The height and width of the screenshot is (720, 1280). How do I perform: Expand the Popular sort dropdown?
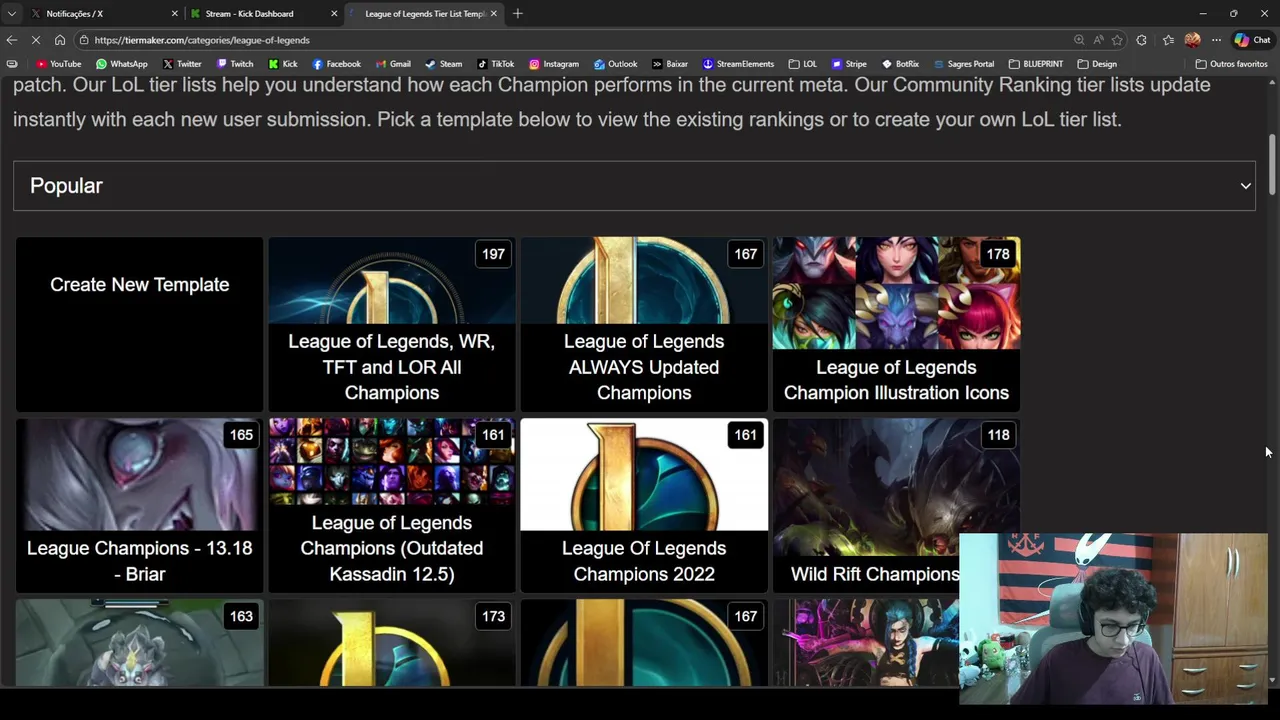pos(634,186)
